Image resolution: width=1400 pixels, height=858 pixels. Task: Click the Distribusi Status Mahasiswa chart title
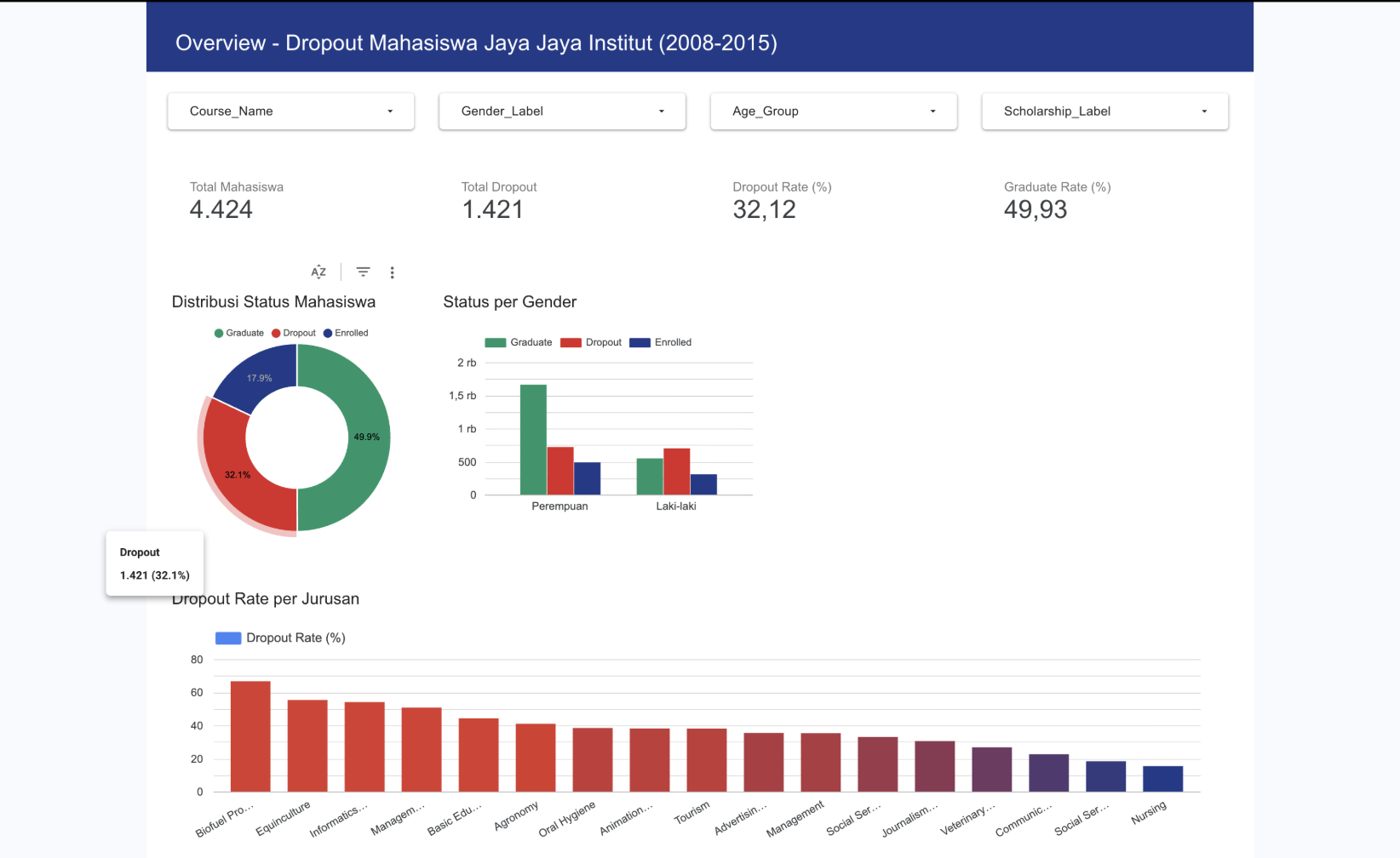pyautogui.click(x=273, y=302)
